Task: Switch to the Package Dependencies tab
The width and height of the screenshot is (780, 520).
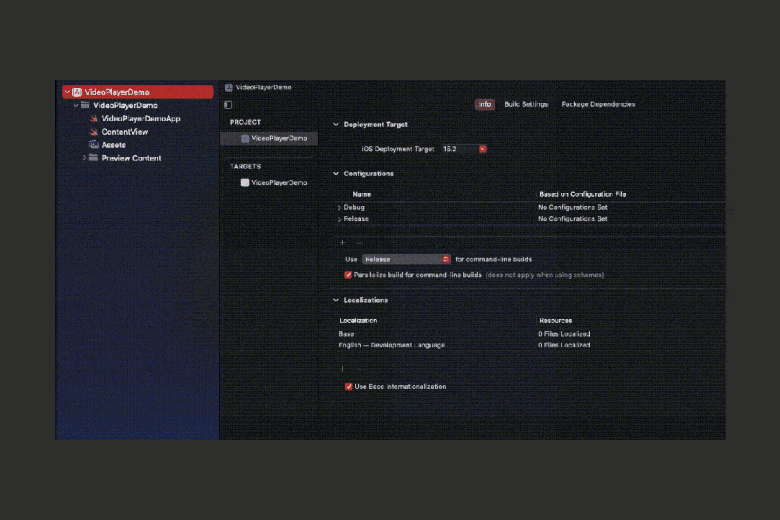Action: (x=598, y=104)
